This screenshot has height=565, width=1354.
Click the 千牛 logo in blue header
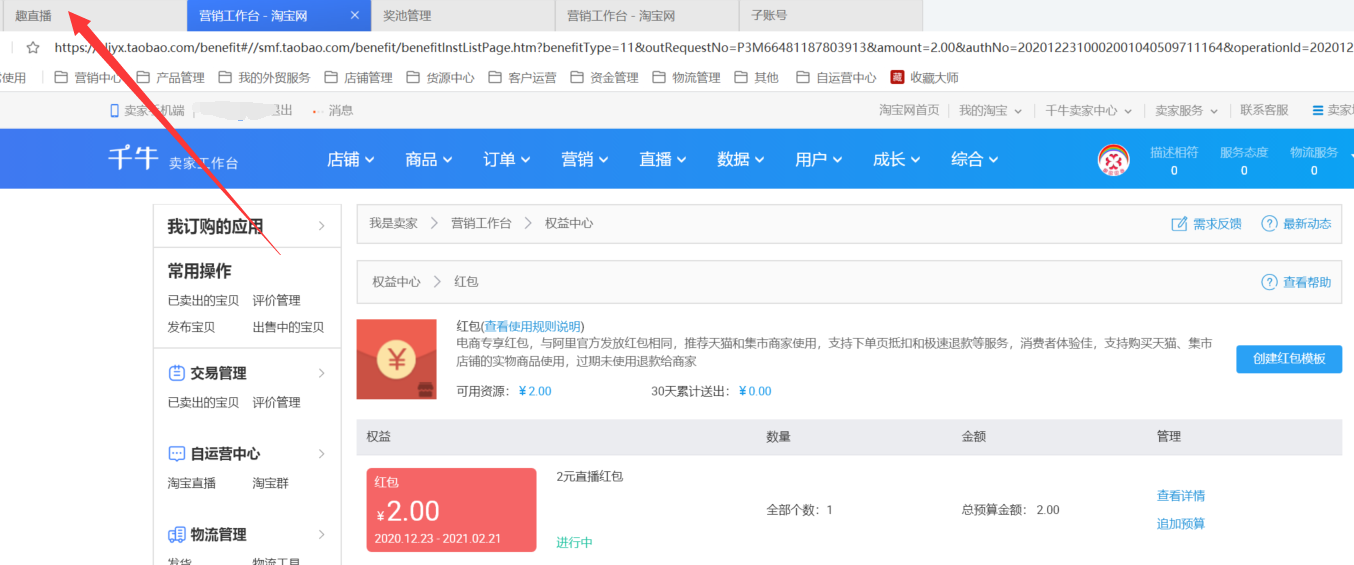coord(133,158)
